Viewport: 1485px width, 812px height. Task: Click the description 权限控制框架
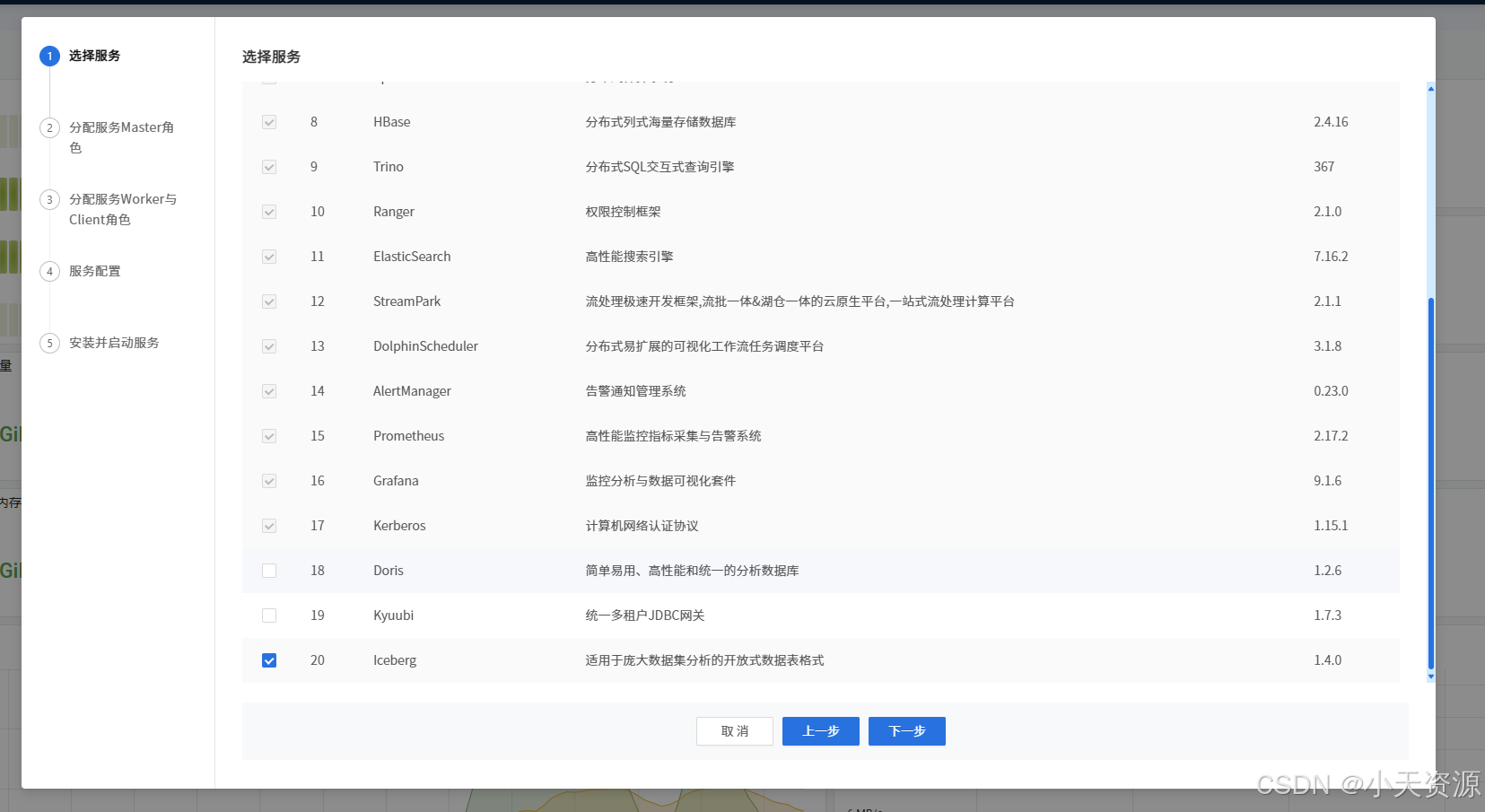pyautogui.click(x=623, y=212)
